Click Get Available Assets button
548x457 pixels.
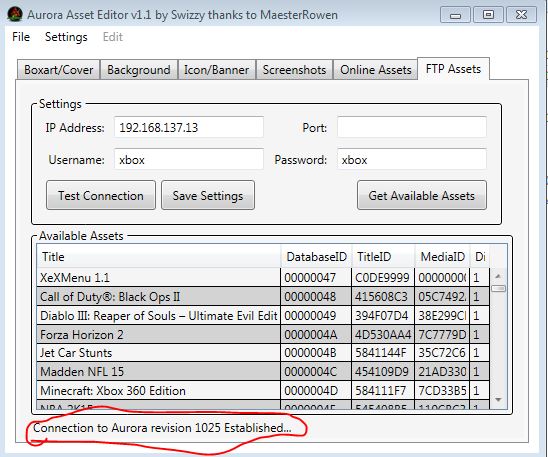coord(421,195)
